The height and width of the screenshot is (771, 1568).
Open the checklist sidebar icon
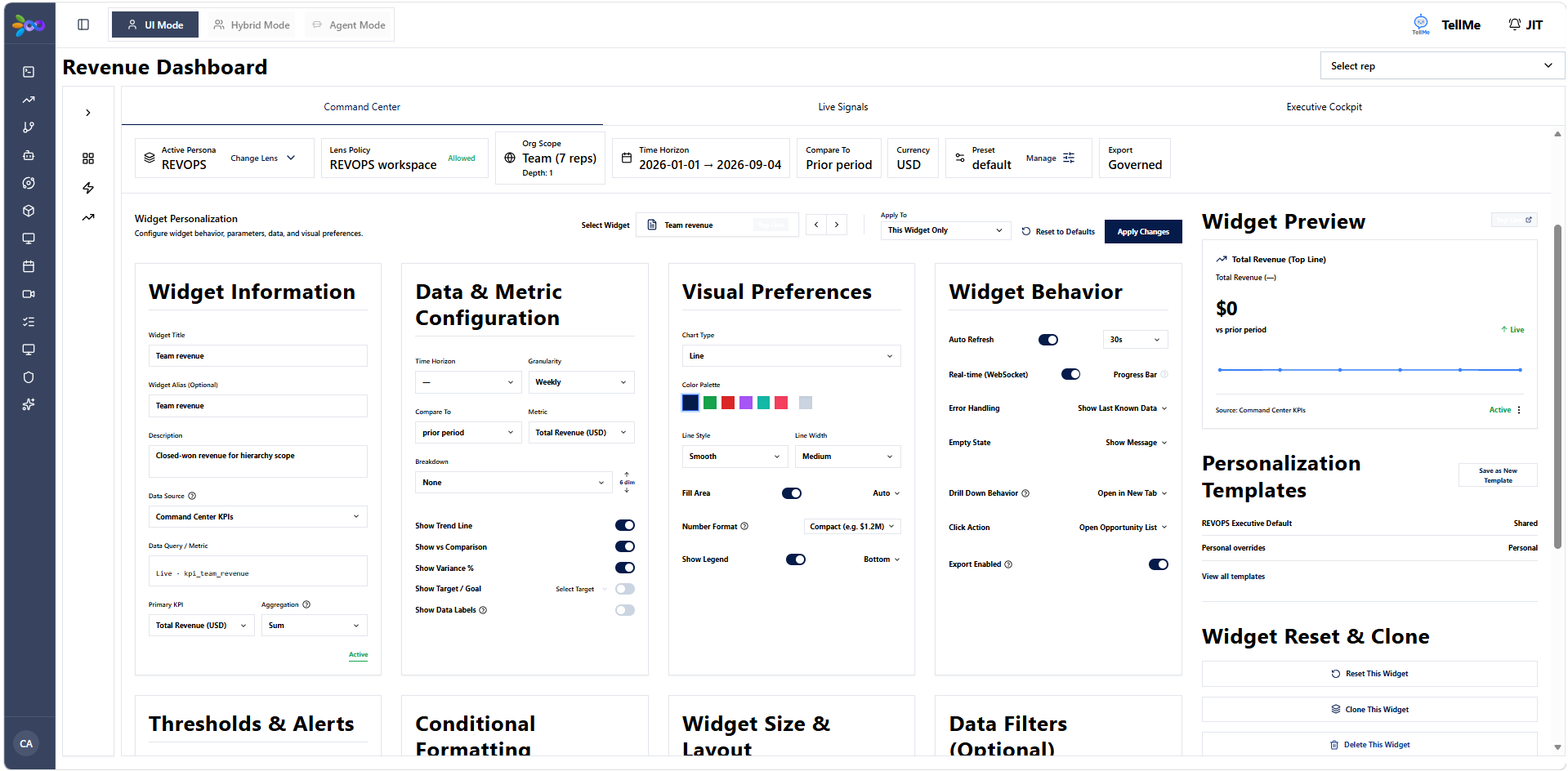(29, 322)
